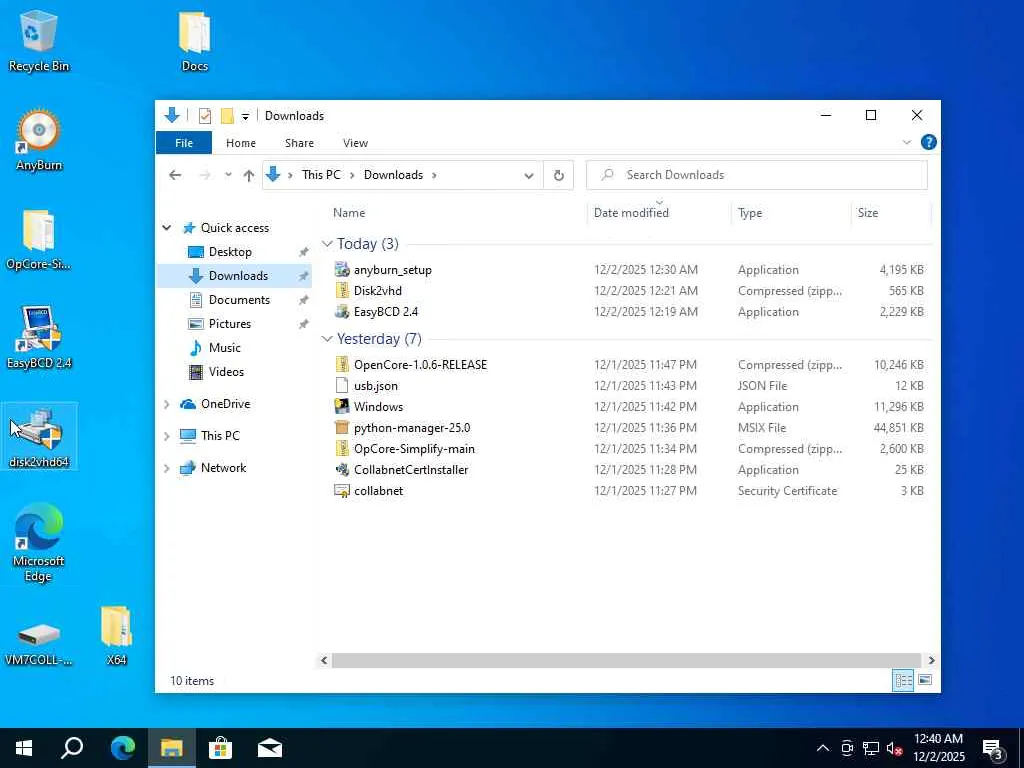Click the horizontal scrollbar track
This screenshot has width=1024, height=768.
[626, 660]
